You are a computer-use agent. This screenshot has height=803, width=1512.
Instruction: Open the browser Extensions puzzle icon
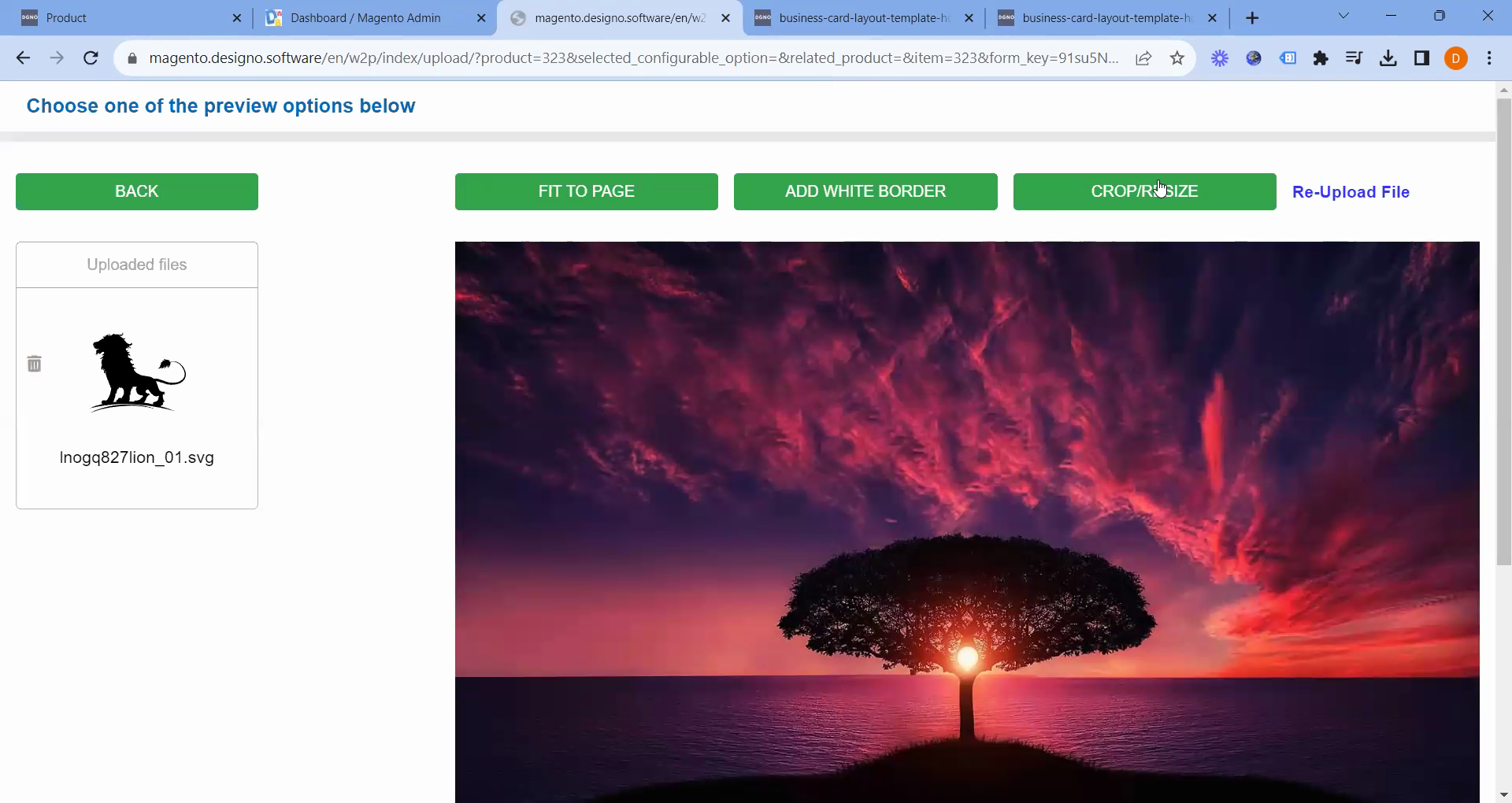[1321, 57]
